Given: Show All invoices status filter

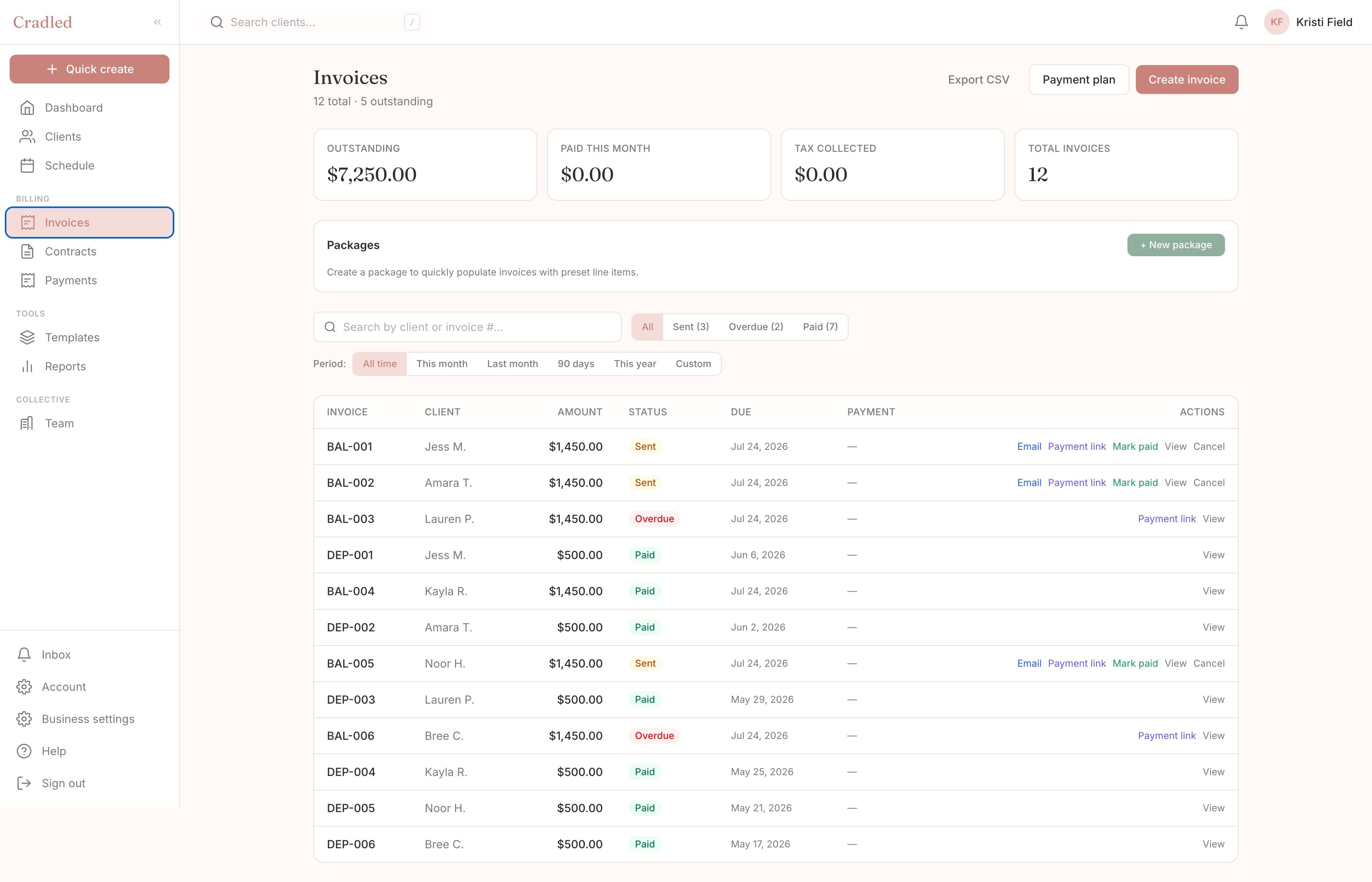Looking at the screenshot, I should click(647, 327).
